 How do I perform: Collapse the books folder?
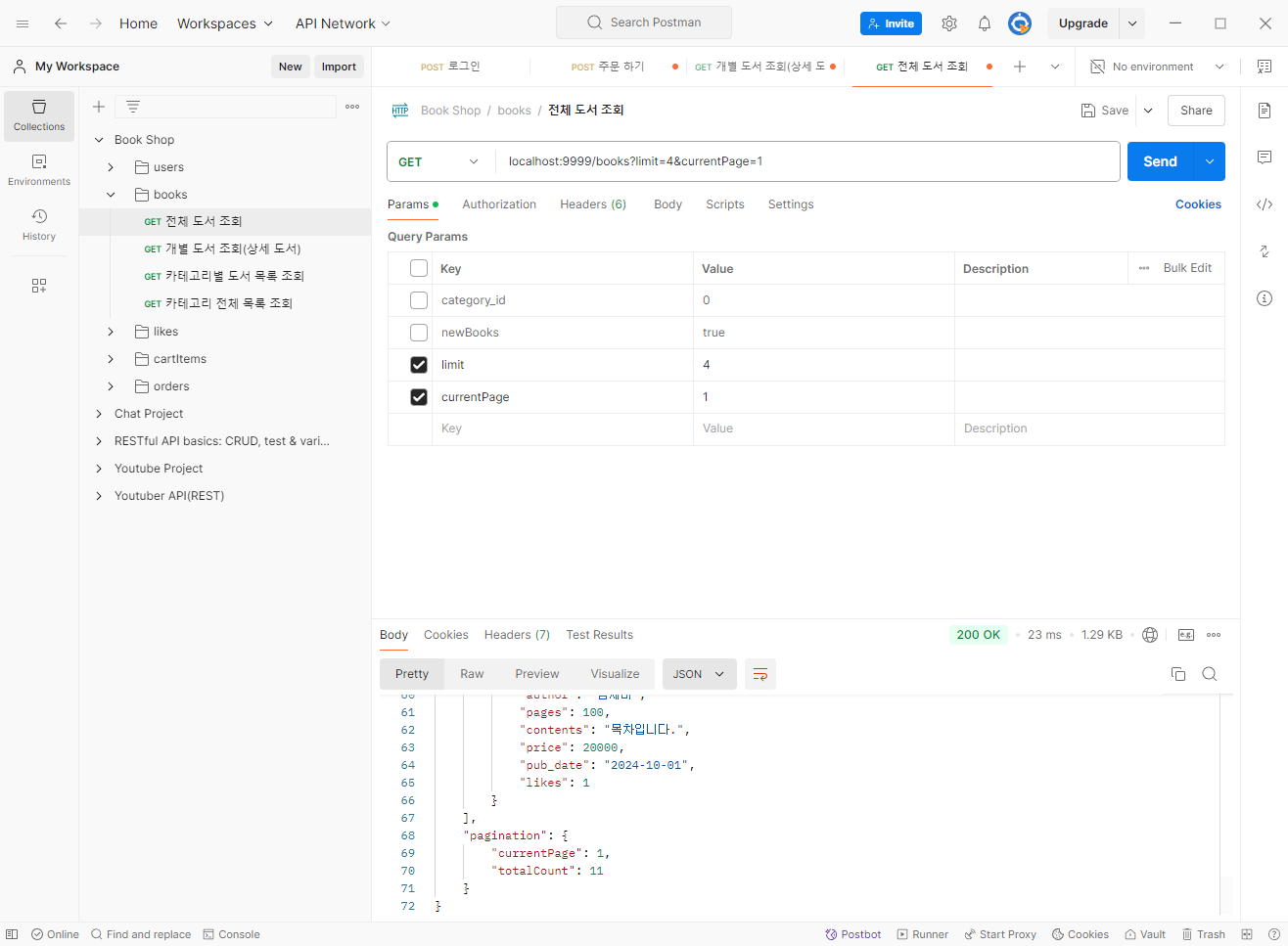click(x=111, y=195)
